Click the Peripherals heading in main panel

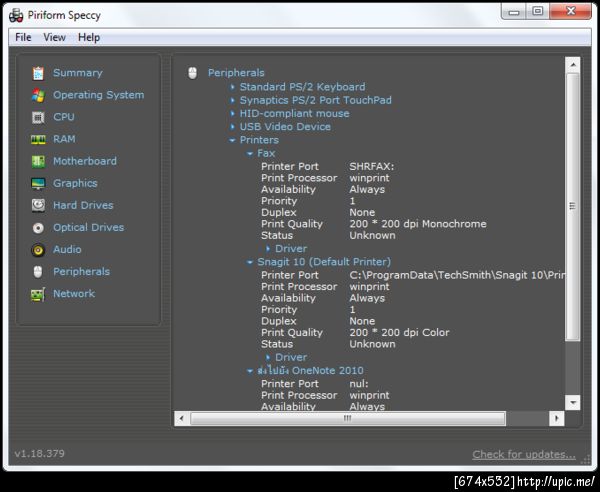pos(236,73)
